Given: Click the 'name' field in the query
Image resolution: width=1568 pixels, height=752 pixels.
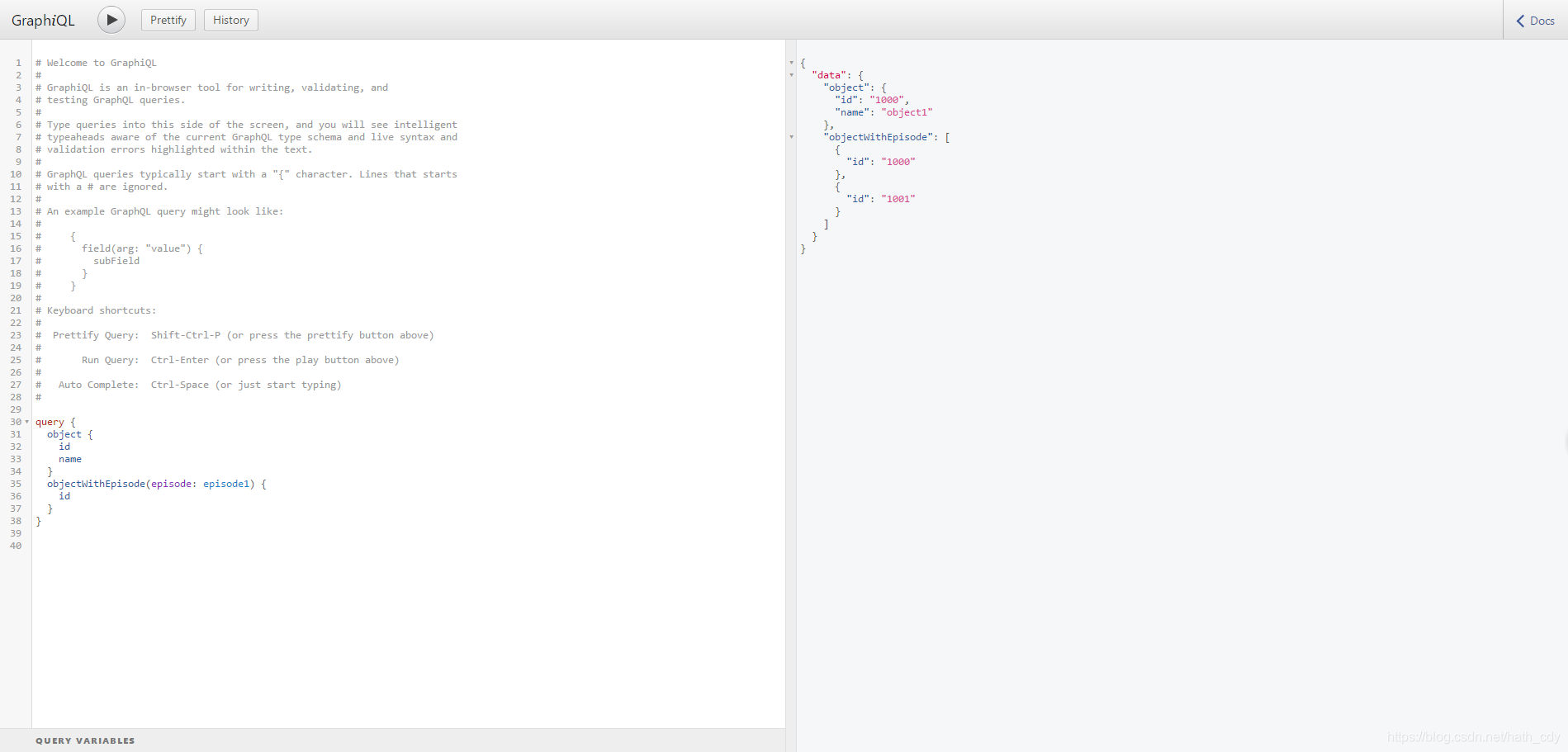Looking at the screenshot, I should [x=70, y=459].
